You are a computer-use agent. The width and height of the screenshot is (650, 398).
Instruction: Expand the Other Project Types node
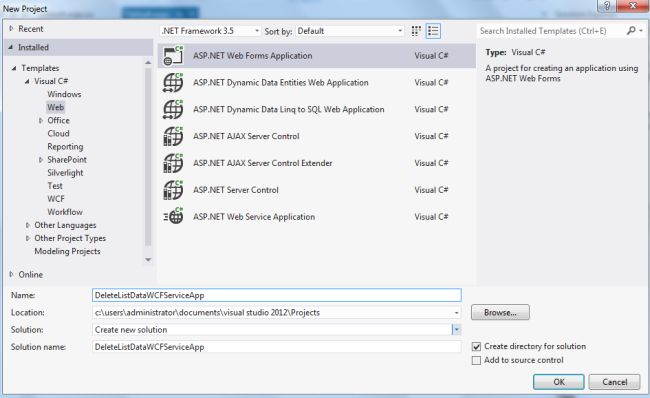pyautogui.click(x=28, y=238)
